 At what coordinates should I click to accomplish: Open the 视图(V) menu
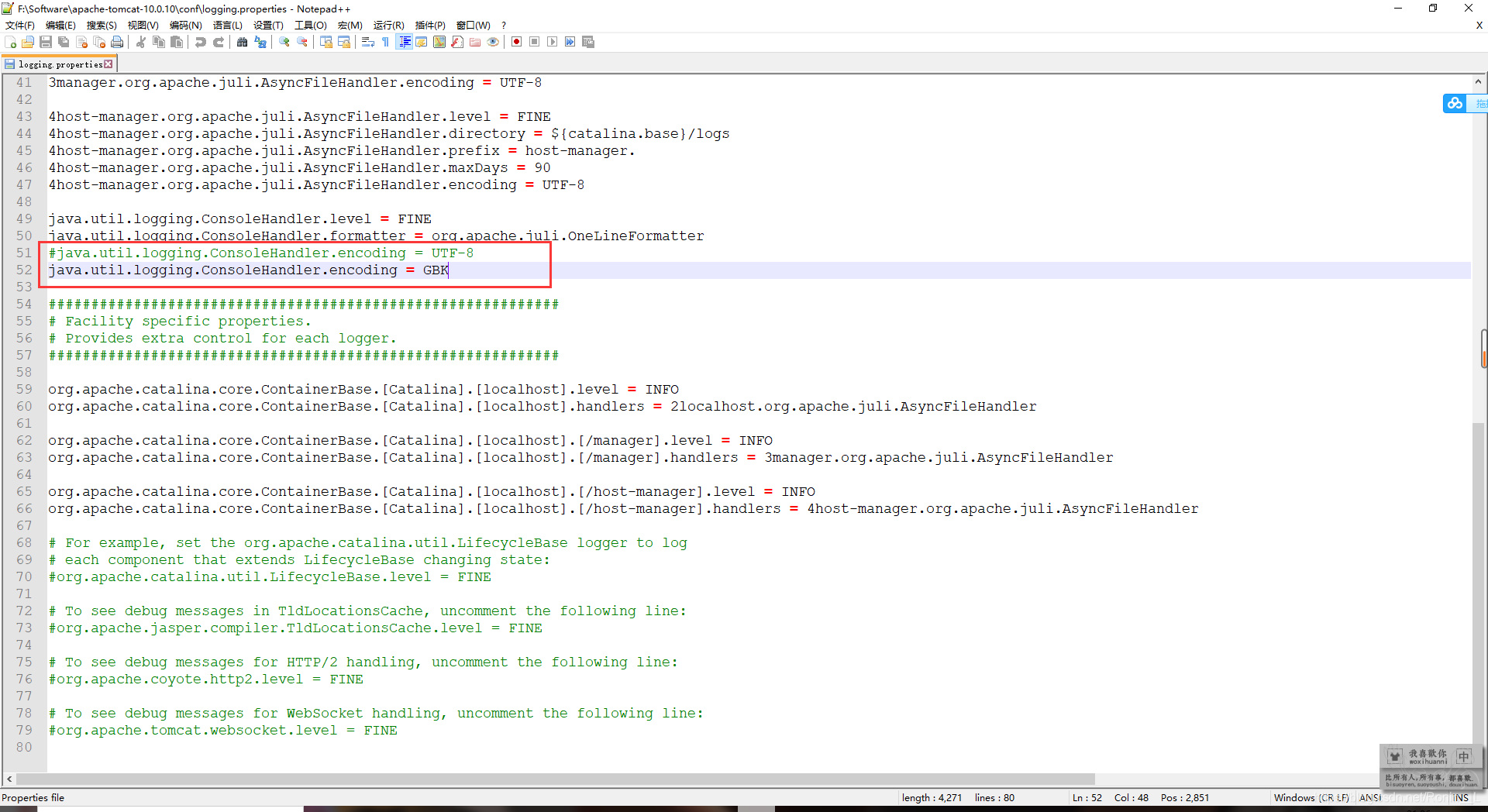(x=143, y=26)
